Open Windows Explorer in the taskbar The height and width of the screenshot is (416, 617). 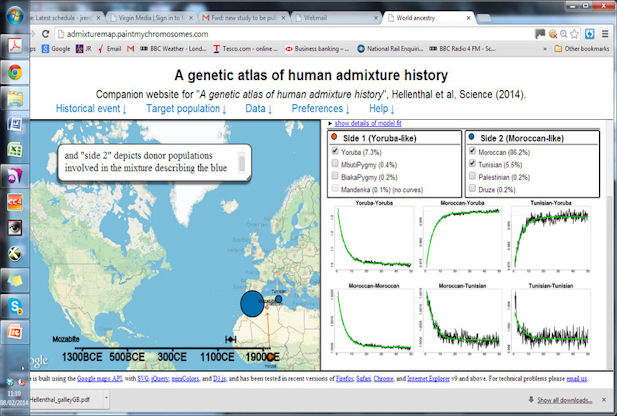(x=15, y=98)
